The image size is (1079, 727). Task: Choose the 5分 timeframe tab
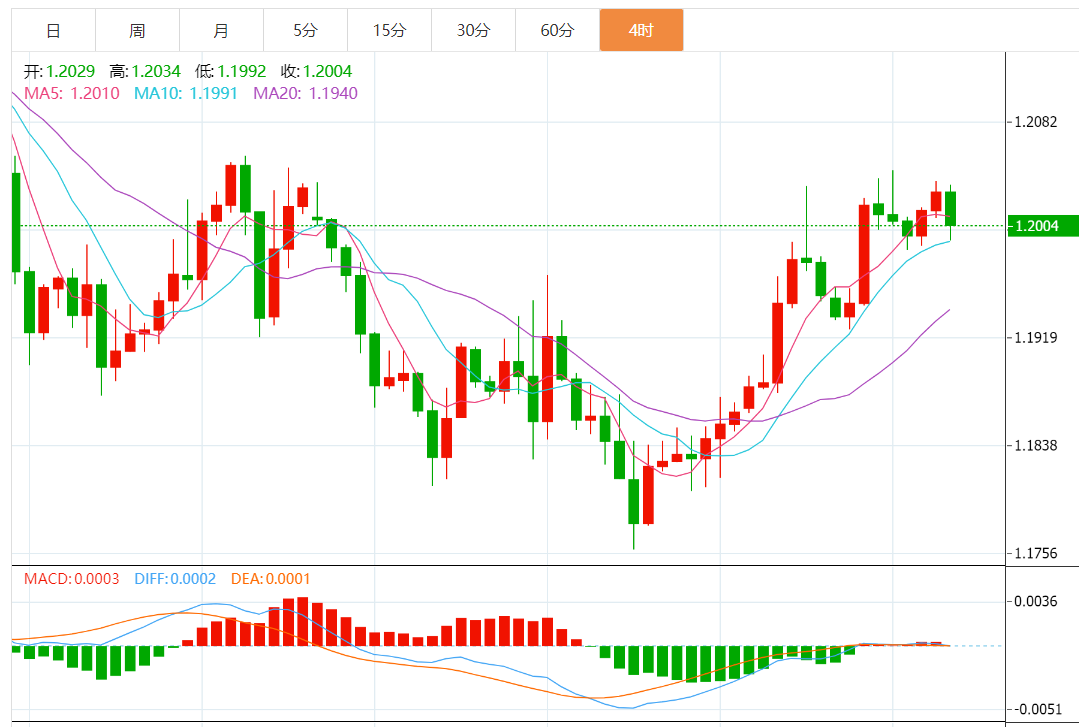pyautogui.click(x=306, y=30)
